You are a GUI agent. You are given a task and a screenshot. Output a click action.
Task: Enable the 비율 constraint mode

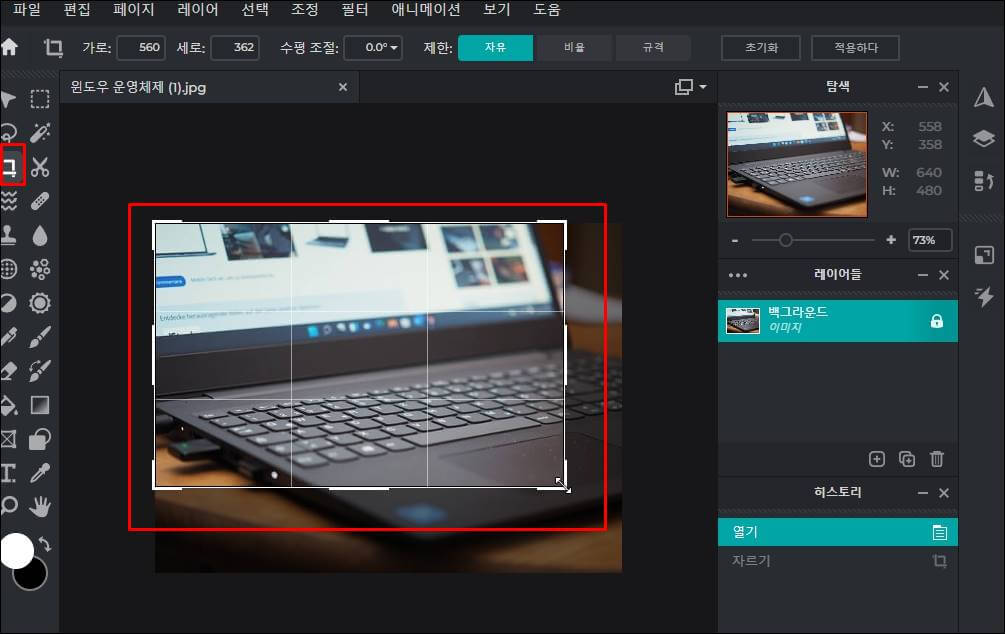tap(574, 47)
